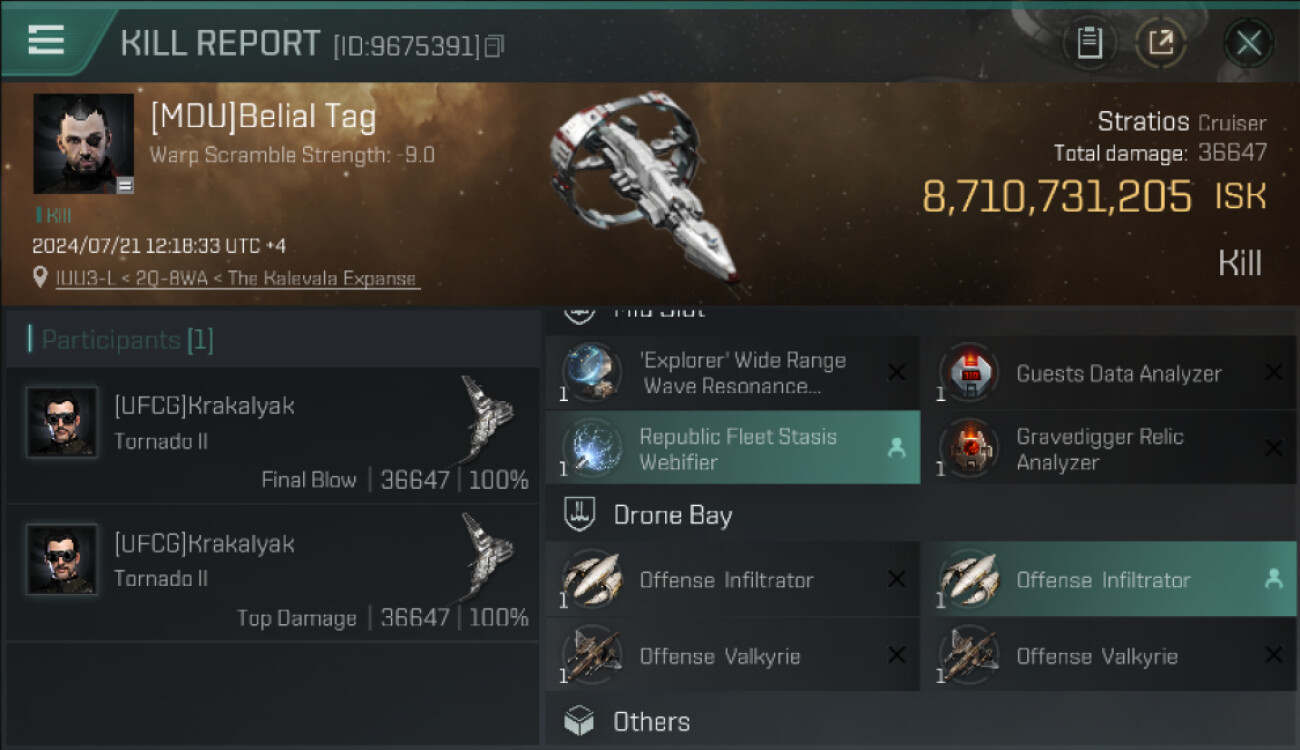This screenshot has width=1300, height=750.
Task: Copy the kill report ID
Action: (494, 46)
